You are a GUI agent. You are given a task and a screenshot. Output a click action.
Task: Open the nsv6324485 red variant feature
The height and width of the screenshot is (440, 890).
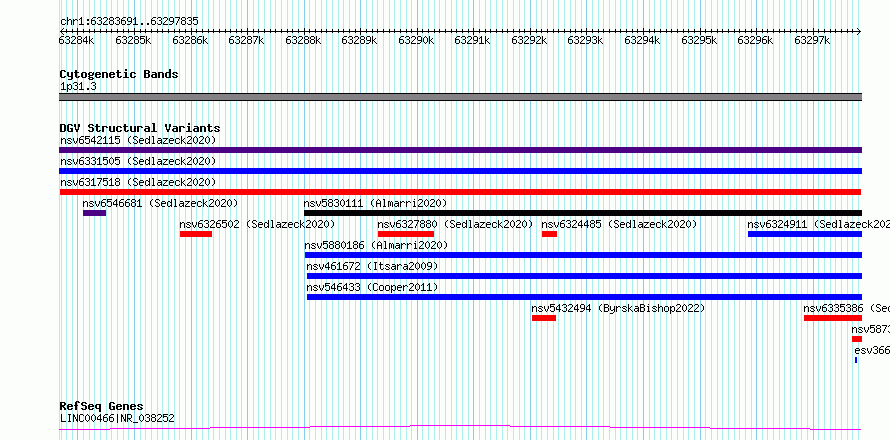tap(549, 234)
